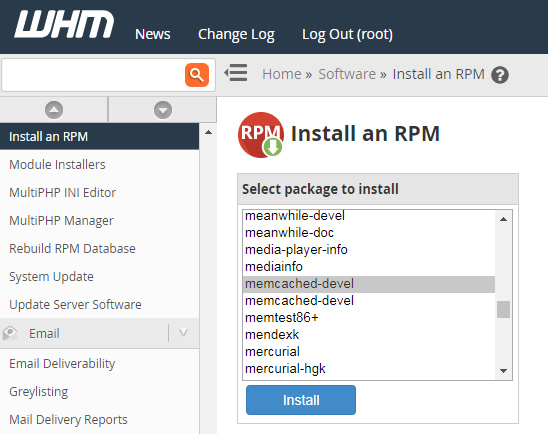Log out via Log Out (root)
The height and width of the screenshot is (434, 548).
point(347,34)
